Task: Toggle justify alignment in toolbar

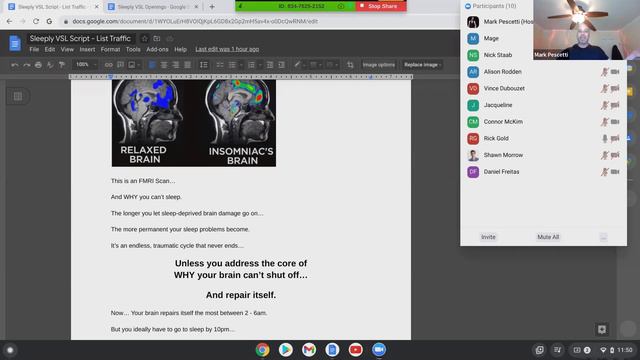Action: 187,64
